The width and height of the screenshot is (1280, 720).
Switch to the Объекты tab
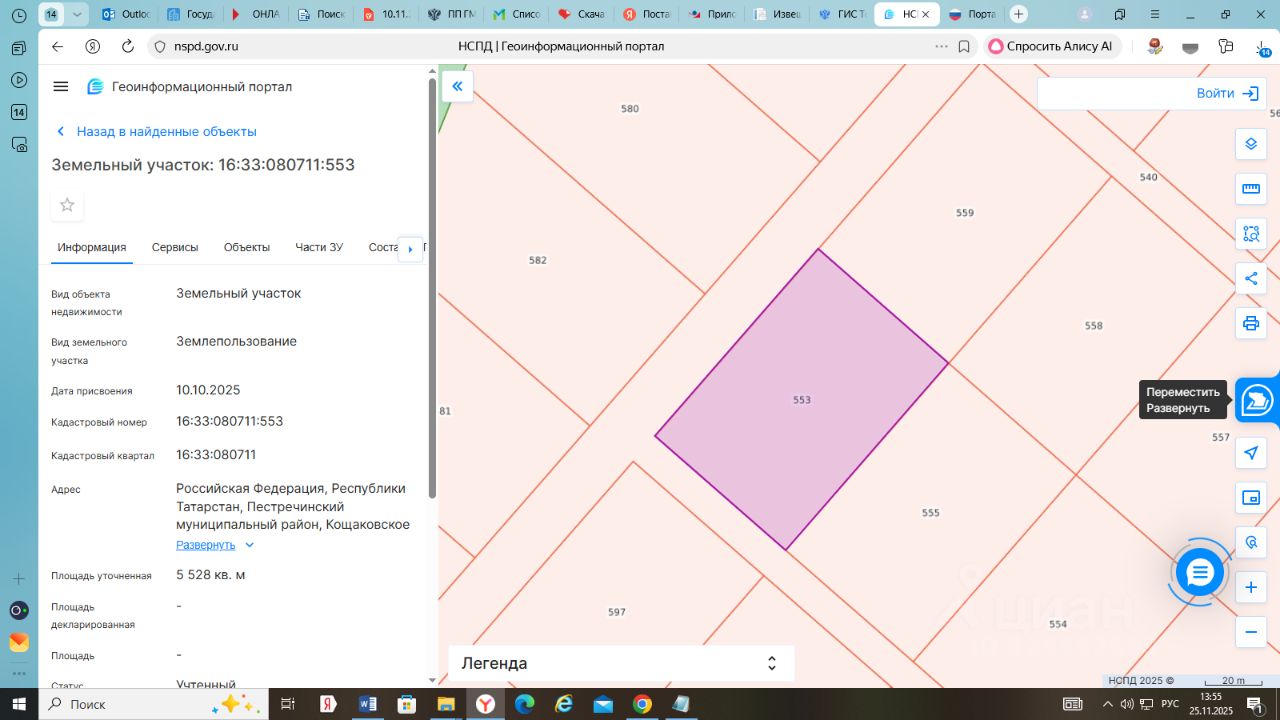pyautogui.click(x=247, y=247)
